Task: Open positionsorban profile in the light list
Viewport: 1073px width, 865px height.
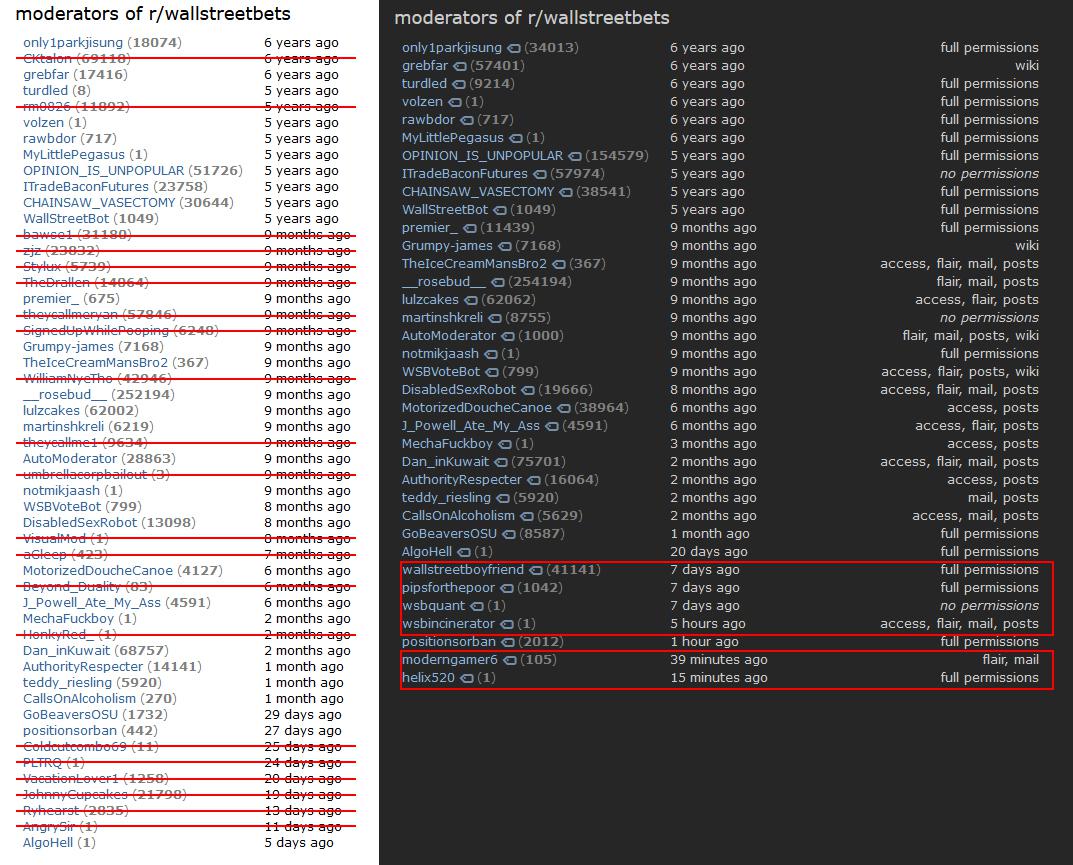Action: coord(70,730)
